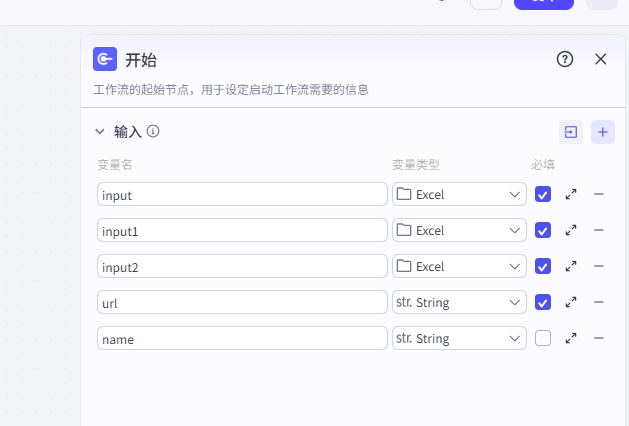Click the 变量名 column header
The width and height of the screenshot is (629, 426).
[x=115, y=164]
